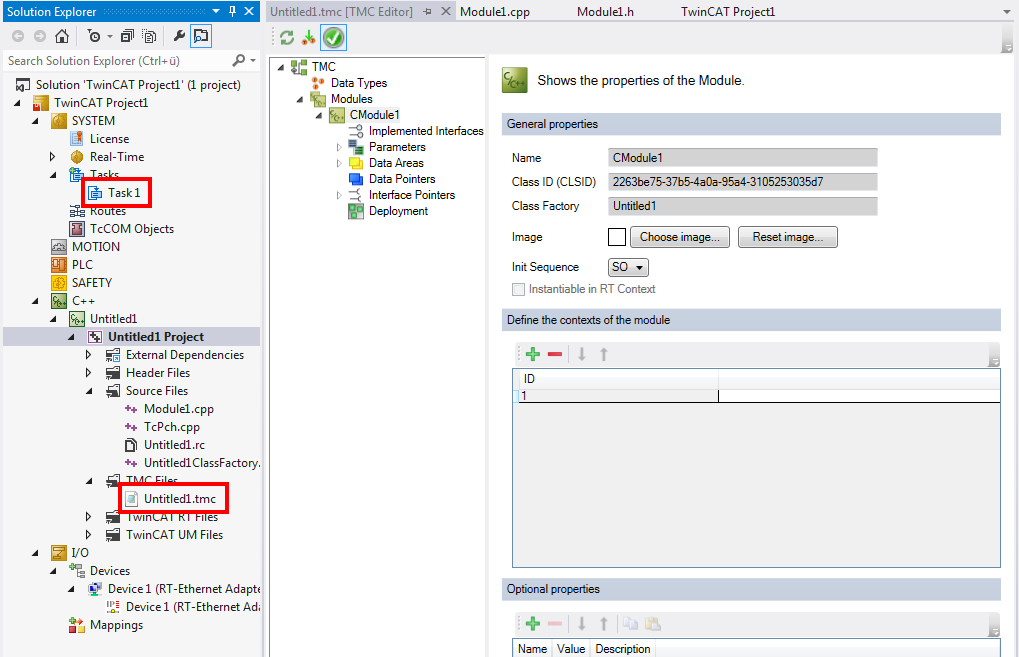Screen dimensions: 1019x657
Task: Click the pending changes filter clock icon
Action: click(x=94, y=36)
